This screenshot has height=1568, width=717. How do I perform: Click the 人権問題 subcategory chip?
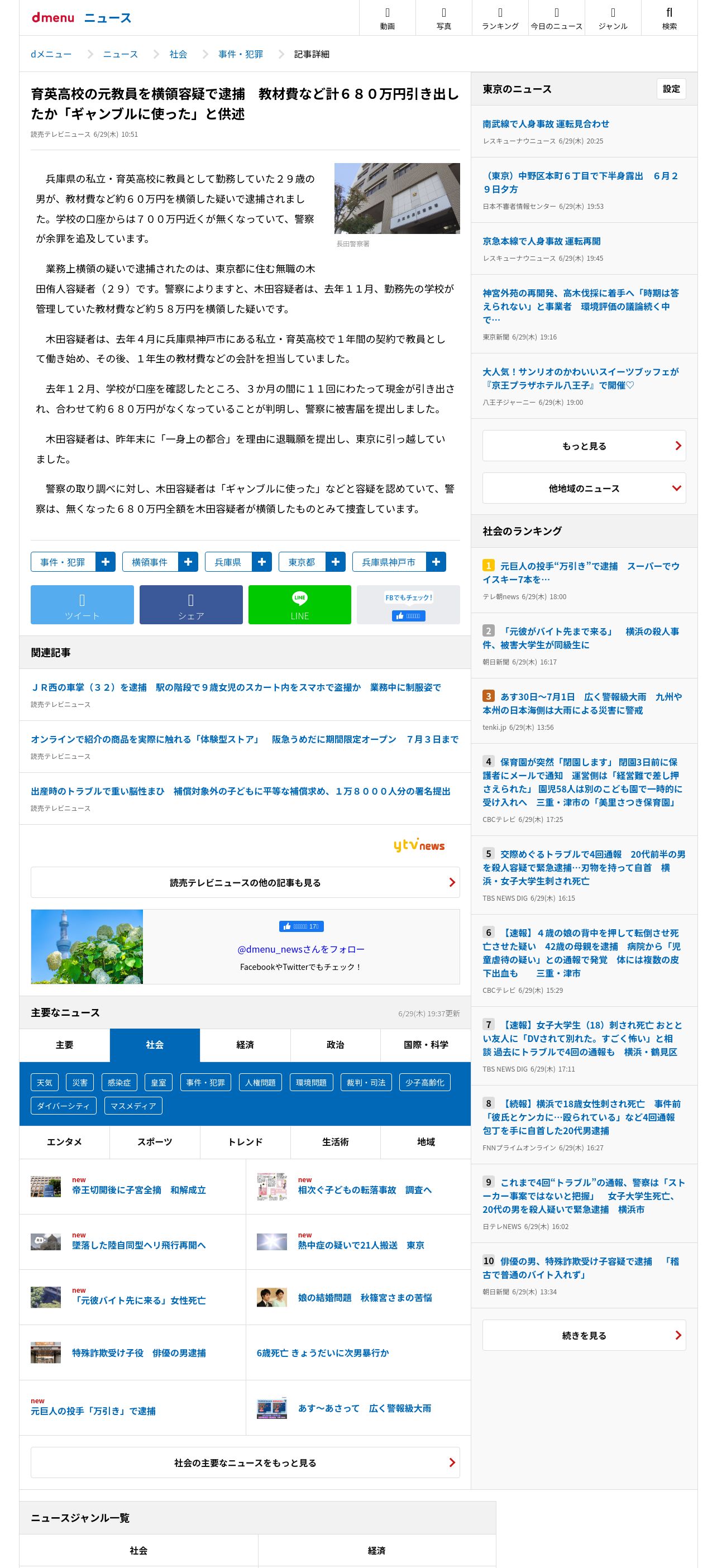coord(261,1082)
